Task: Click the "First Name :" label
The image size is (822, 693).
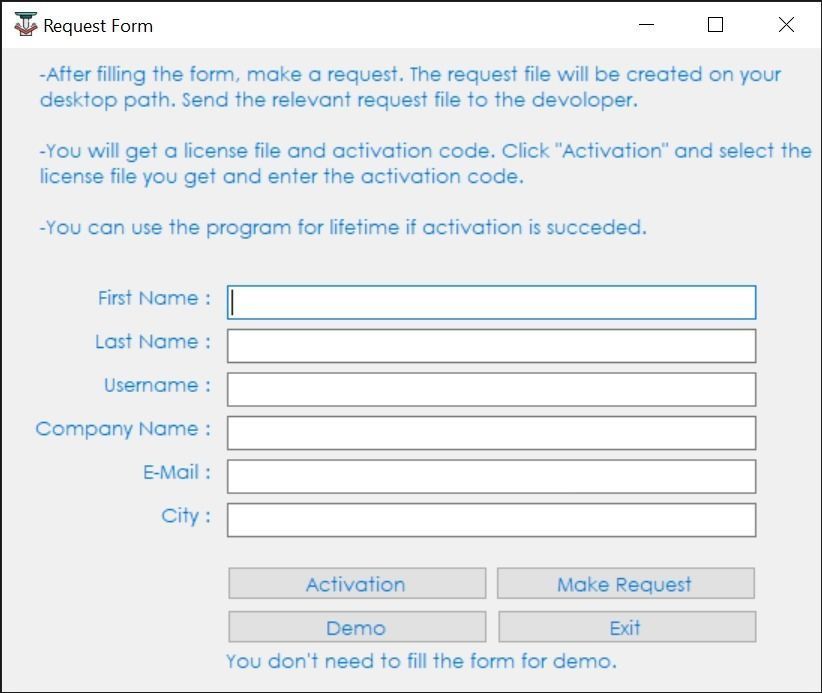Action: click(x=154, y=298)
